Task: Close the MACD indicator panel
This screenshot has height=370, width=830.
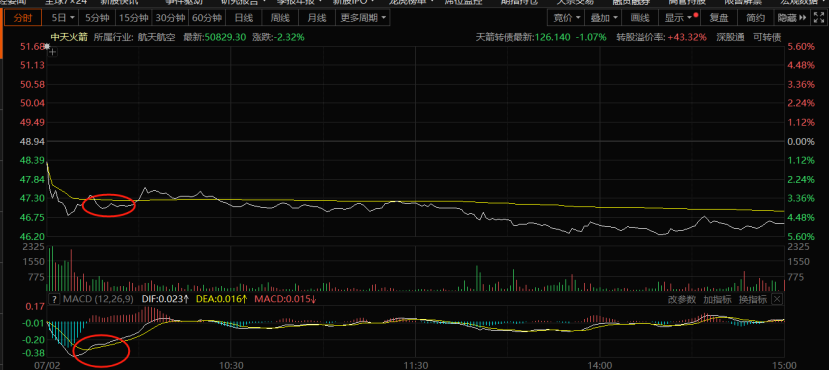Action: tap(777, 300)
